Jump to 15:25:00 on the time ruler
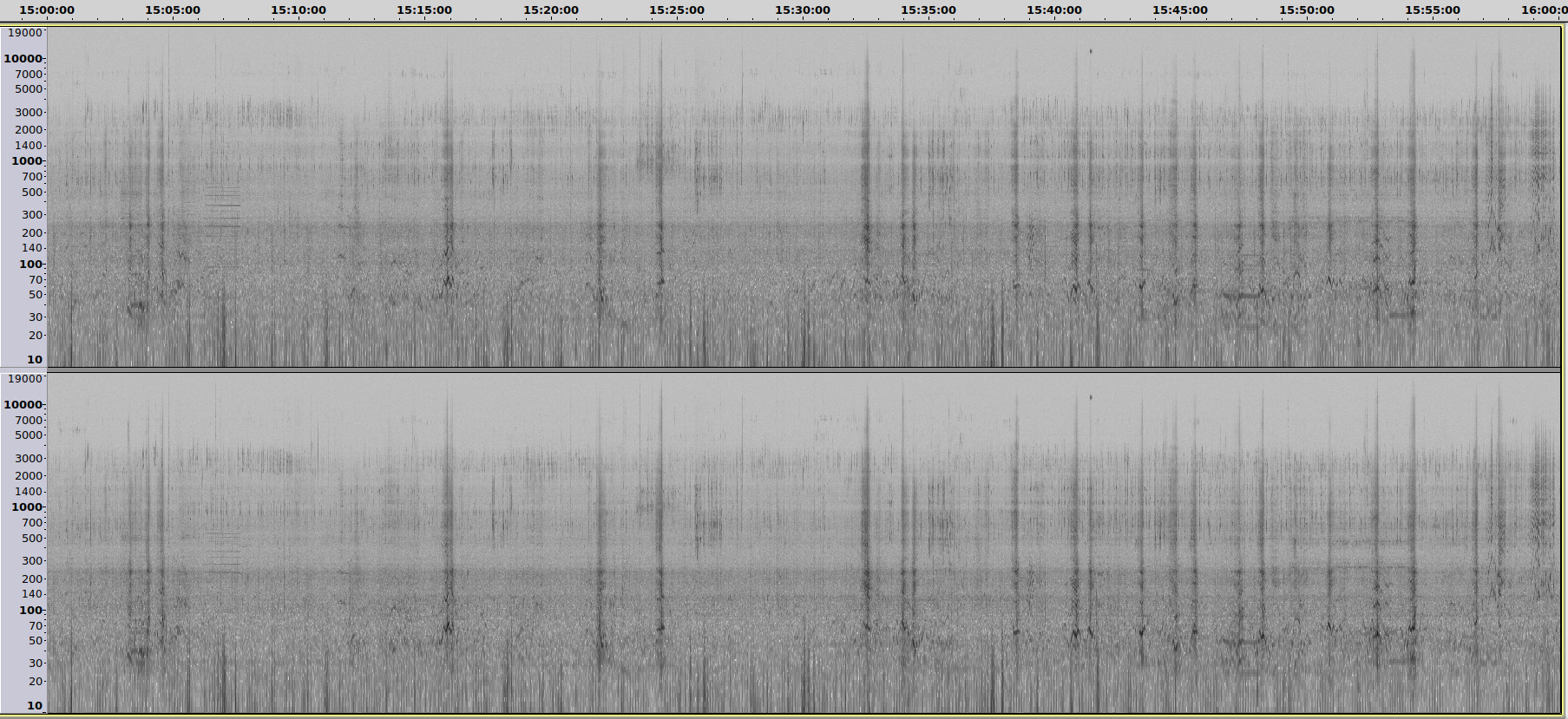Image resolution: width=1568 pixels, height=719 pixels. click(x=676, y=10)
